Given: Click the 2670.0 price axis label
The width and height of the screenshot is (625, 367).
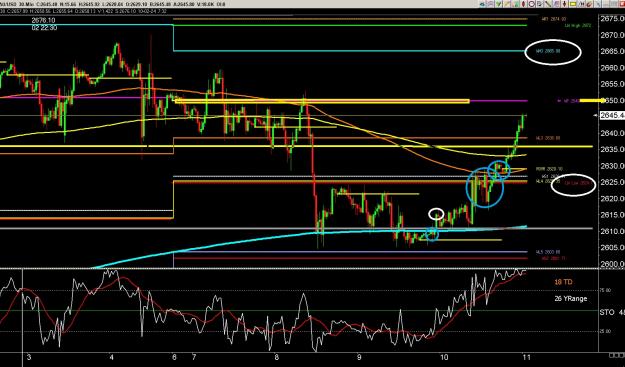Looking at the screenshot, I should [612, 35].
